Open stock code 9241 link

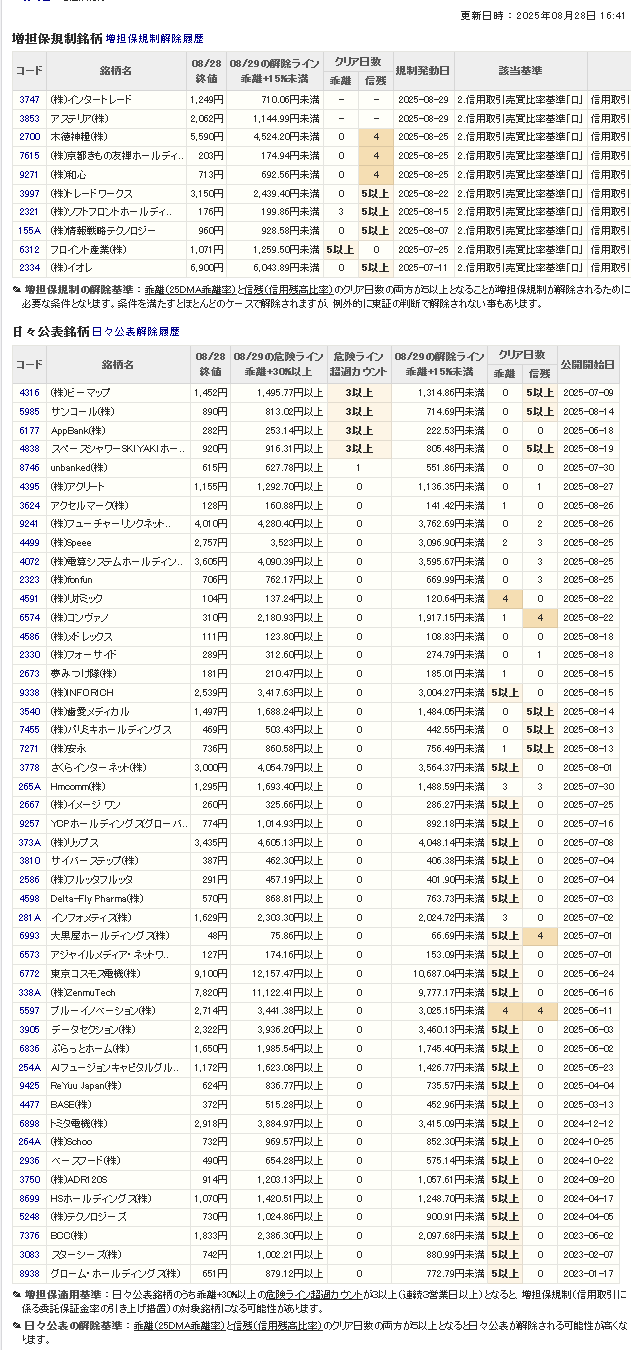click(29, 524)
